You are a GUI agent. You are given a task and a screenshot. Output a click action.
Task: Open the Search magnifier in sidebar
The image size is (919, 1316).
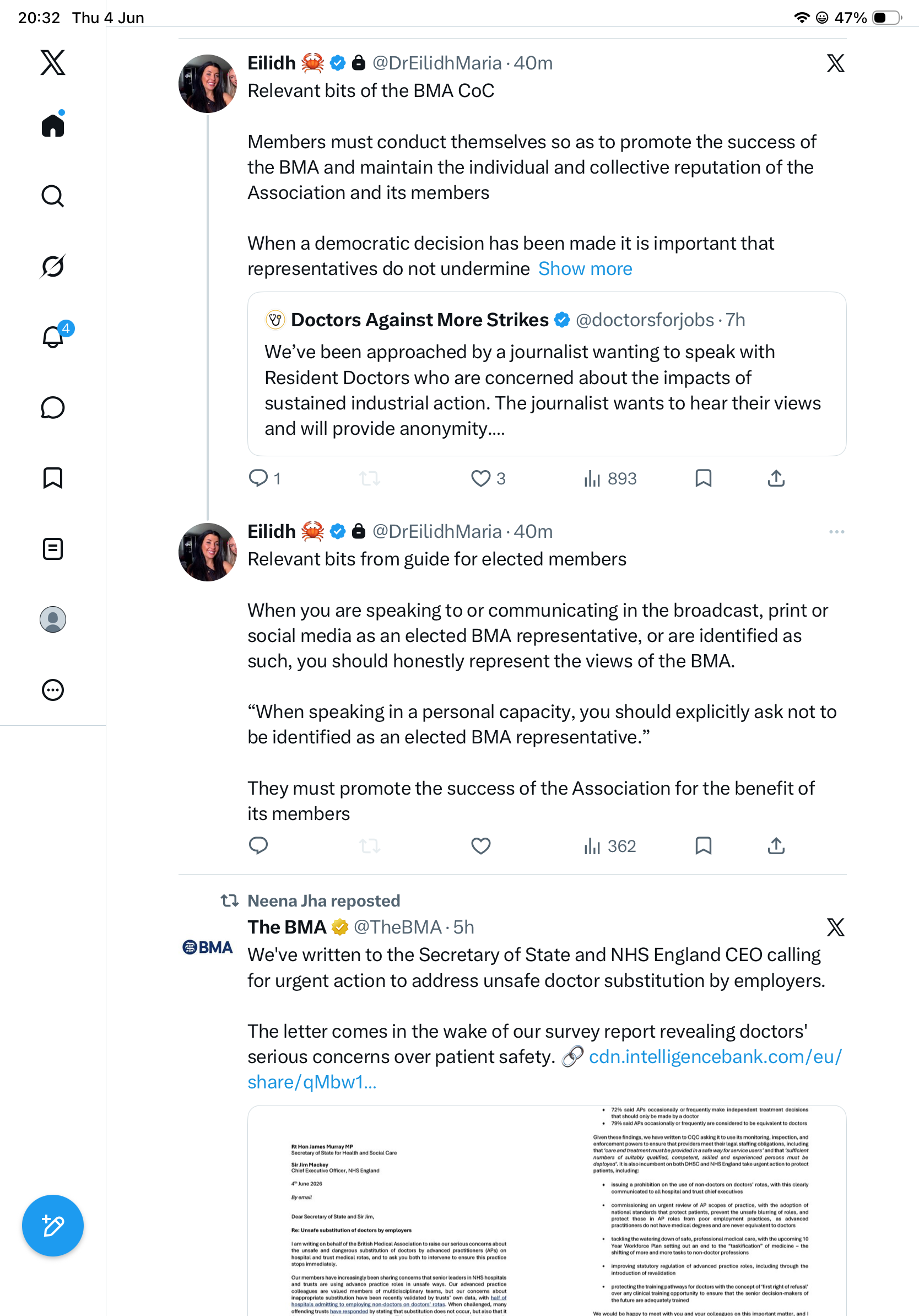53,196
